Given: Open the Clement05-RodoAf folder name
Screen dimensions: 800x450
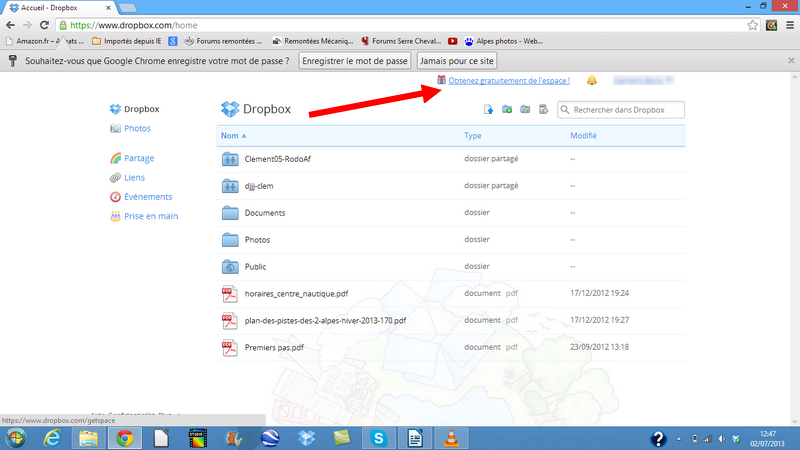Looking at the screenshot, I should pos(278,159).
